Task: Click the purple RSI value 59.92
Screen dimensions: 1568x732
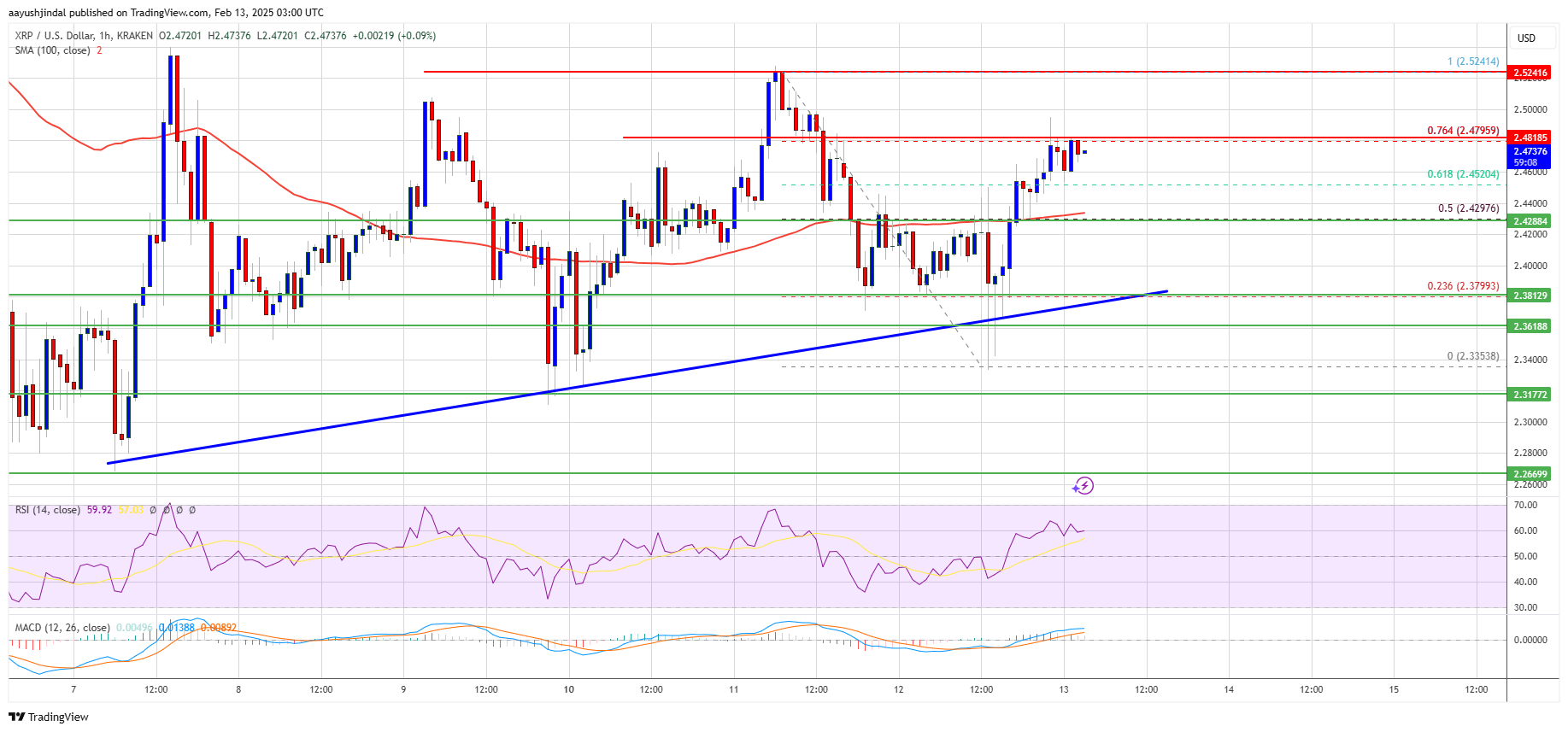Action: [99, 510]
